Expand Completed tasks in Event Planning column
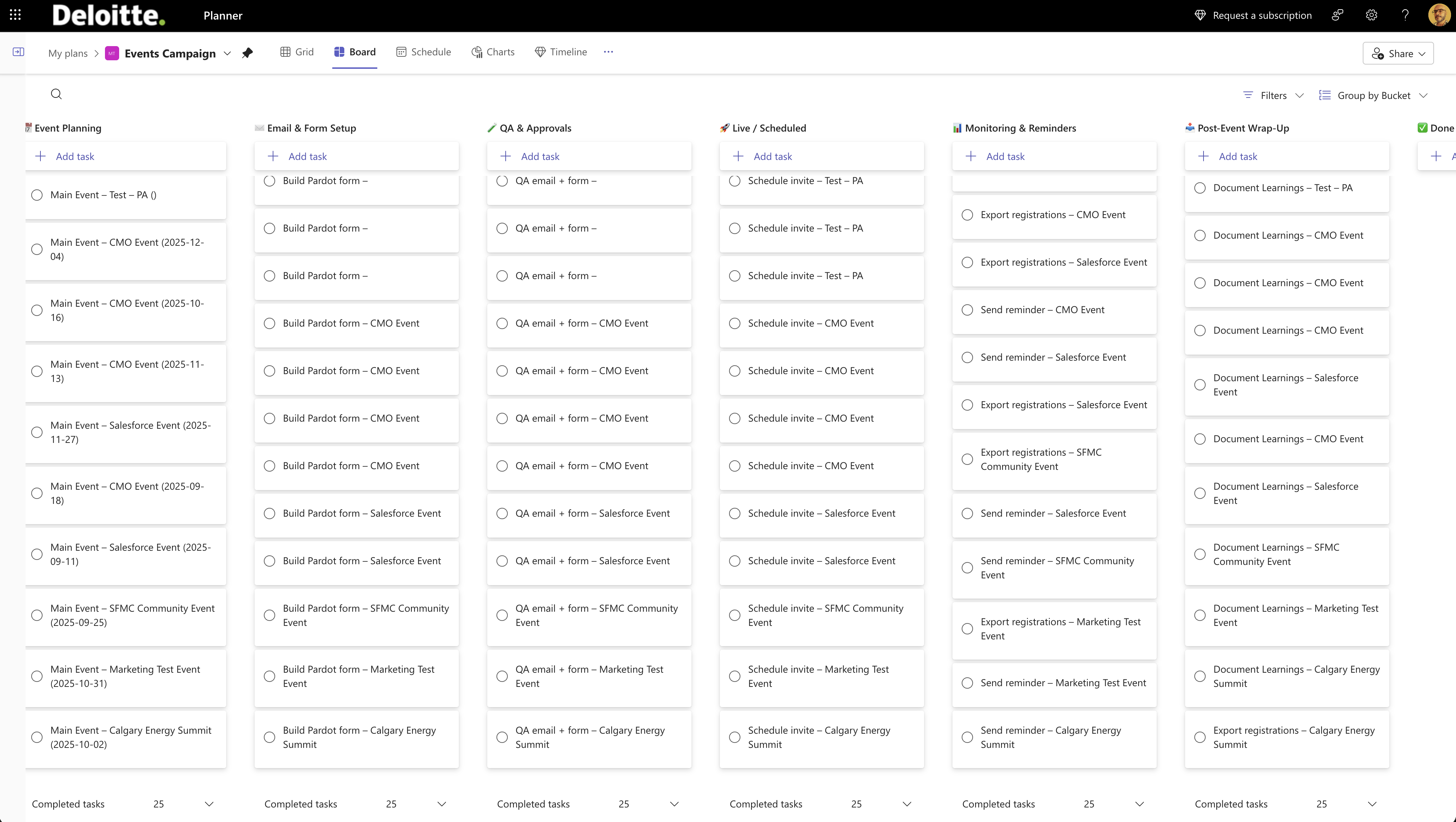Viewport: 1456px width, 822px height. pyautogui.click(x=209, y=804)
